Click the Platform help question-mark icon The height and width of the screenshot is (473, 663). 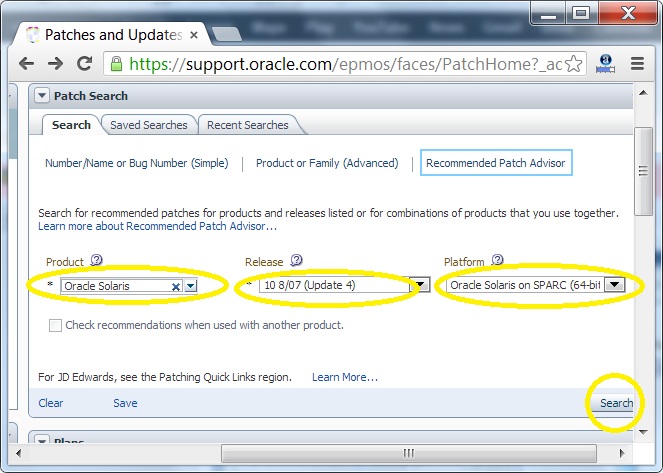[x=498, y=259]
